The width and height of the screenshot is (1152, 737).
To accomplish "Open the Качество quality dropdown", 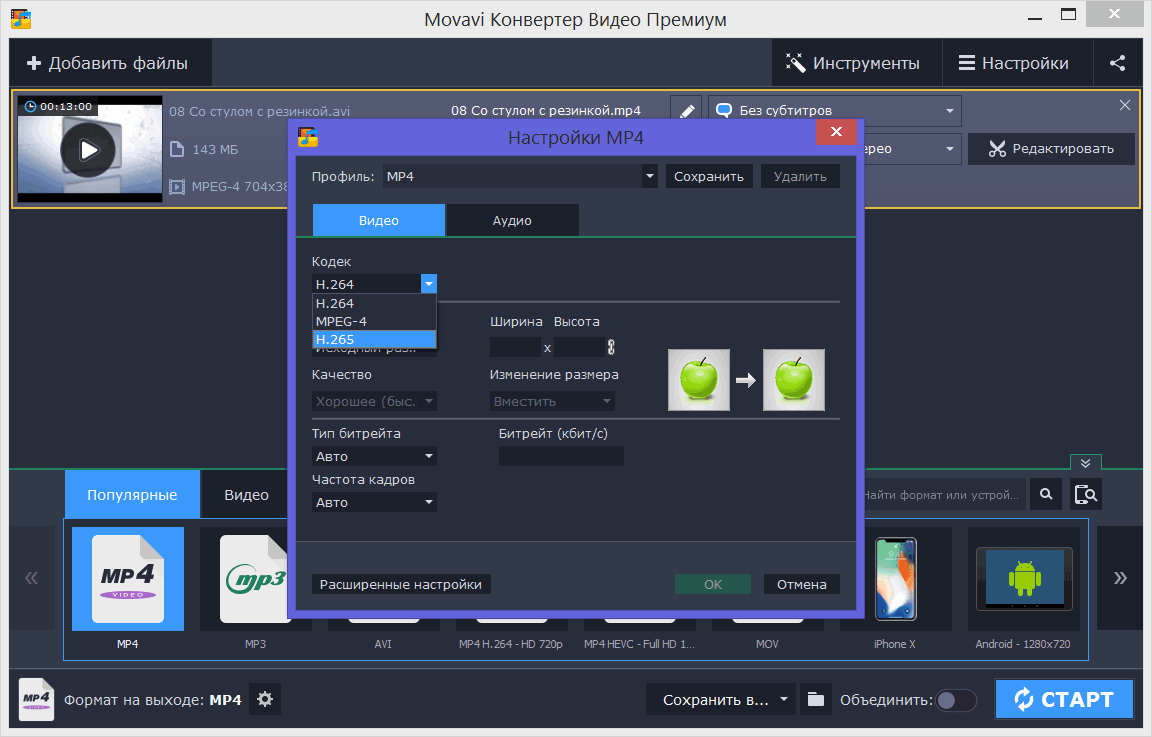I will [x=374, y=401].
